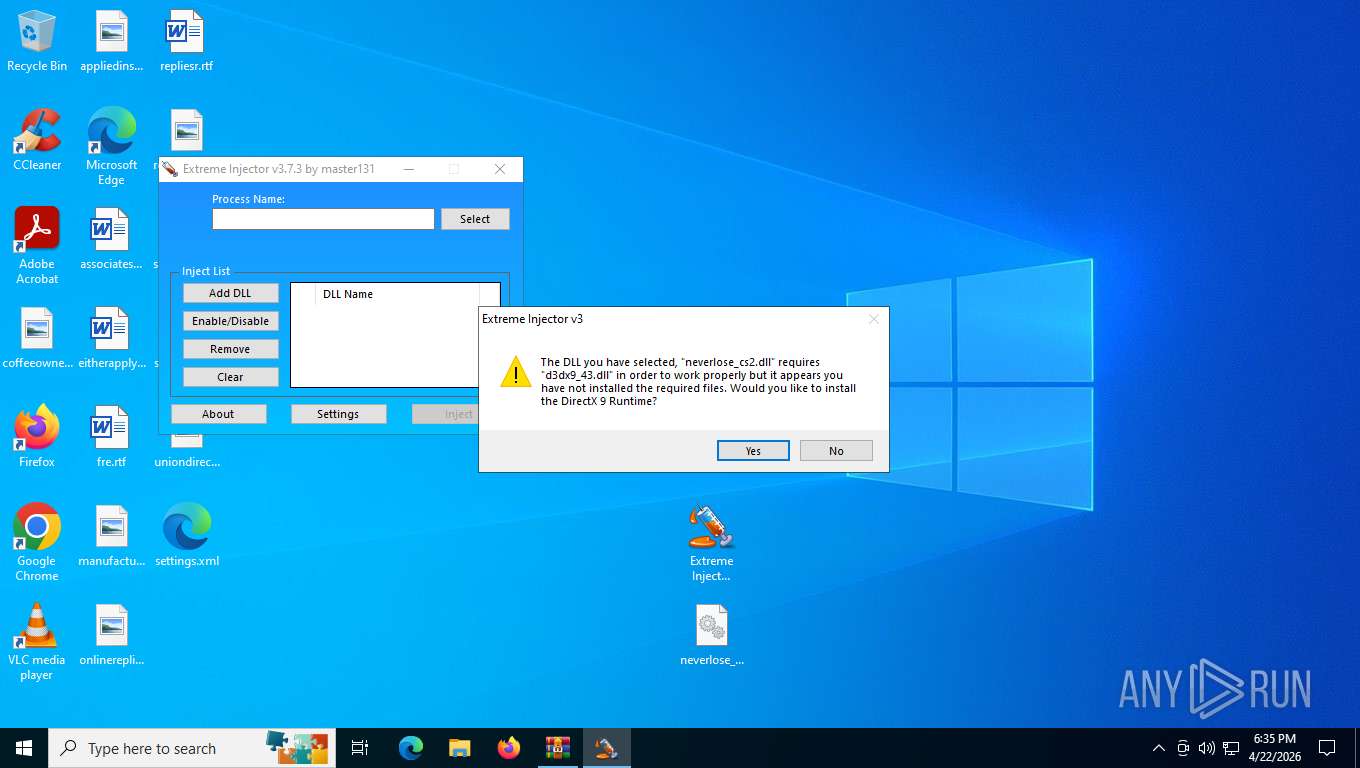
Task: Launch VLC media player shortcut
Action: [x=37, y=642]
